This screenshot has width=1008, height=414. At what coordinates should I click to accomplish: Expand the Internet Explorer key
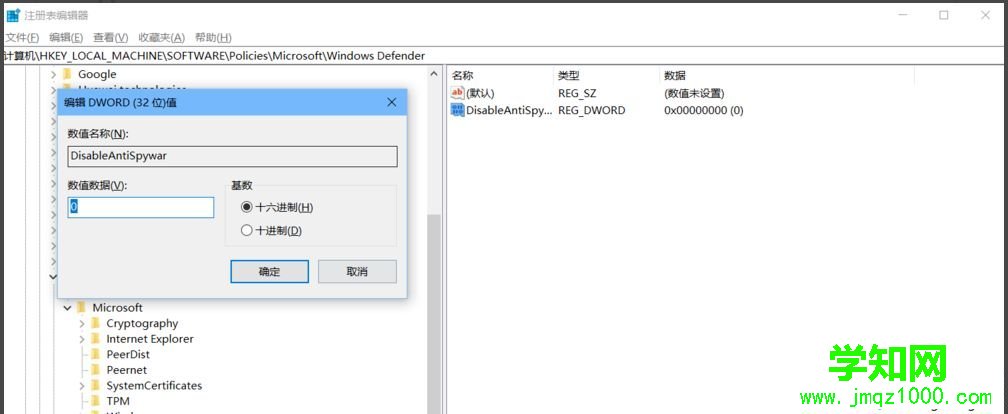tap(82, 339)
